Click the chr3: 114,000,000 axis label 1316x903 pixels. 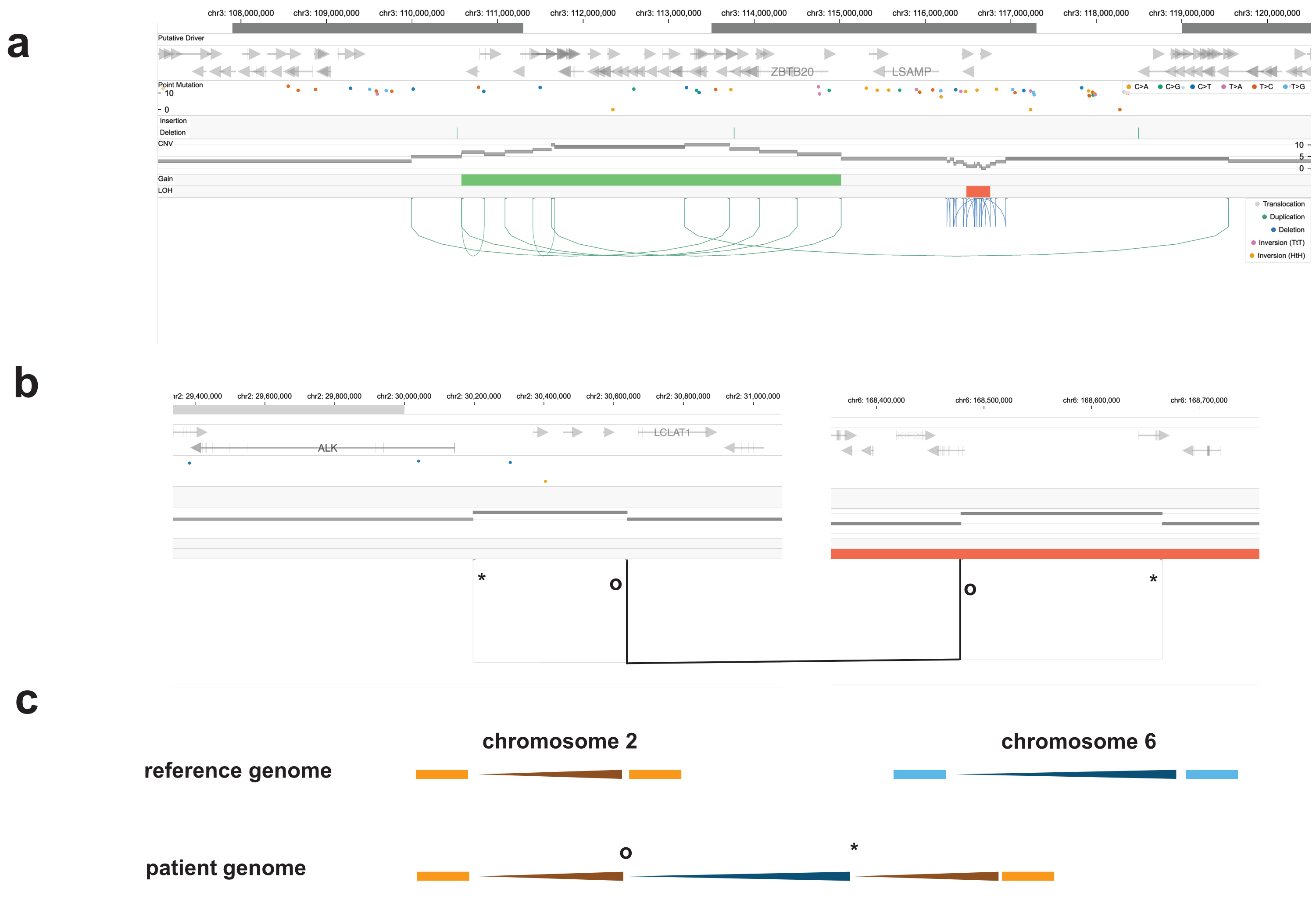[x=754, y=13]
